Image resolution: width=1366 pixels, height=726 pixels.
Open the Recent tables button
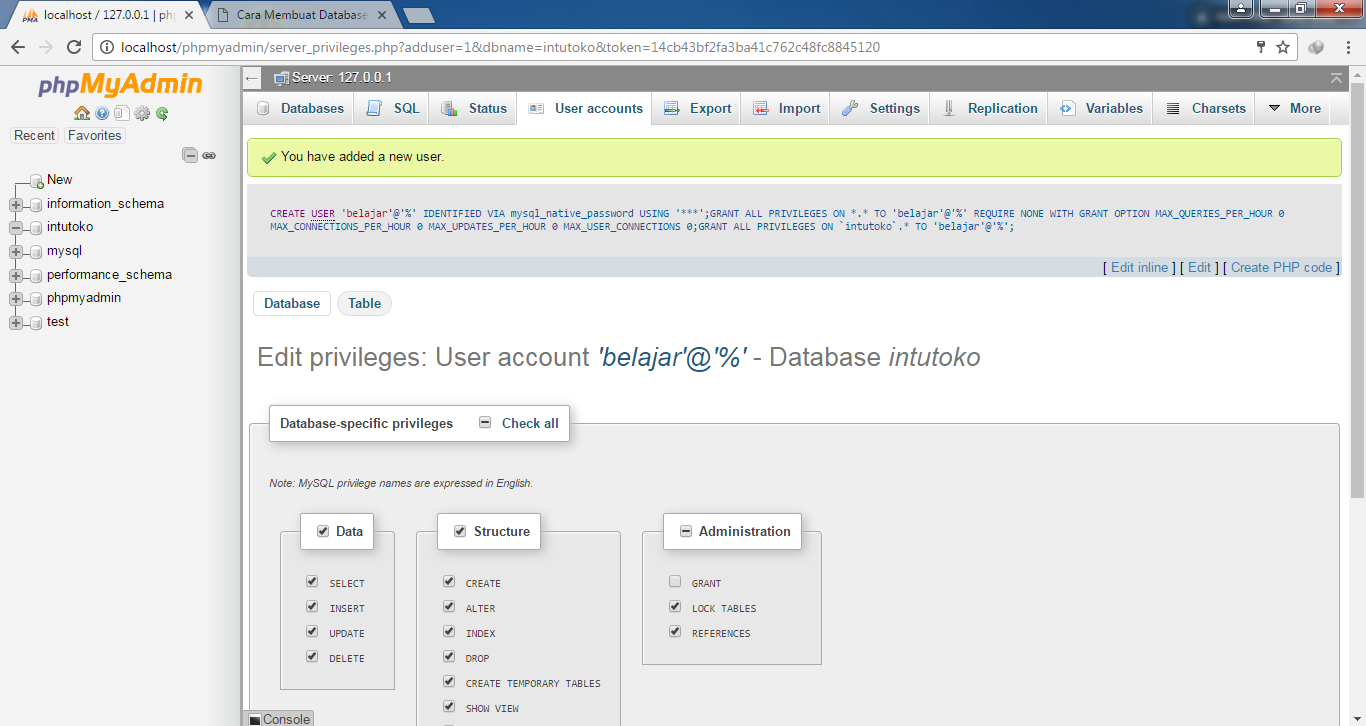click(x=35, y=136)
